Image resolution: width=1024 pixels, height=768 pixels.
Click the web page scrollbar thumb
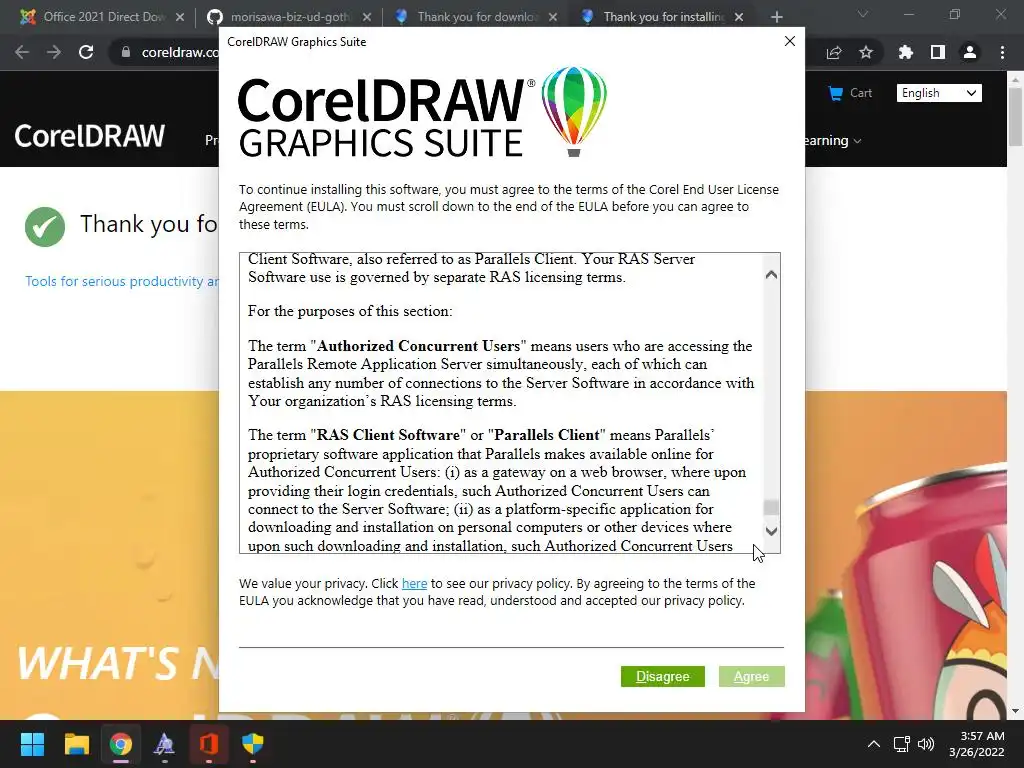click(1016, 116)
